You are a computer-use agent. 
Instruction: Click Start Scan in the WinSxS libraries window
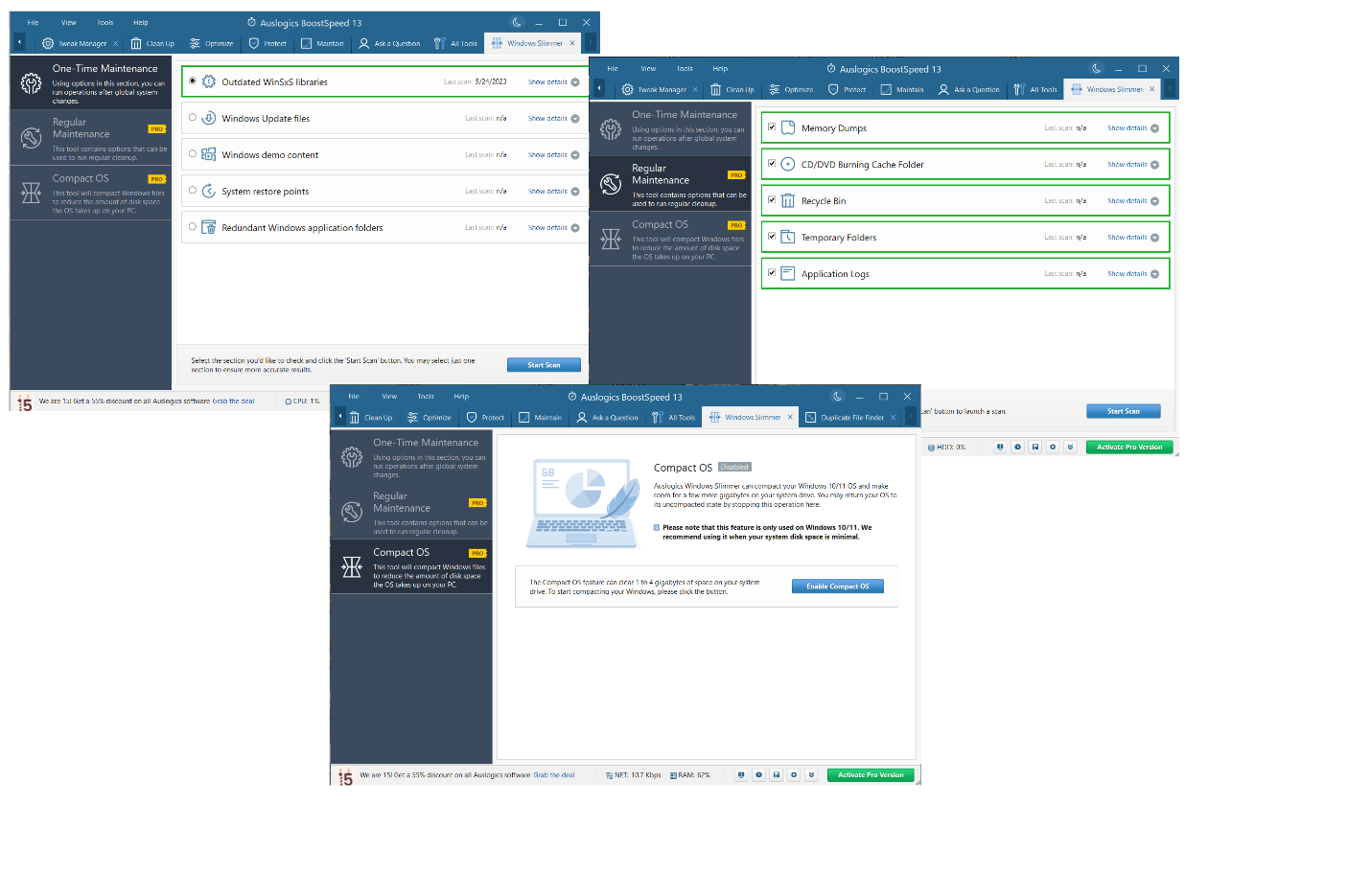click(544, 365)
